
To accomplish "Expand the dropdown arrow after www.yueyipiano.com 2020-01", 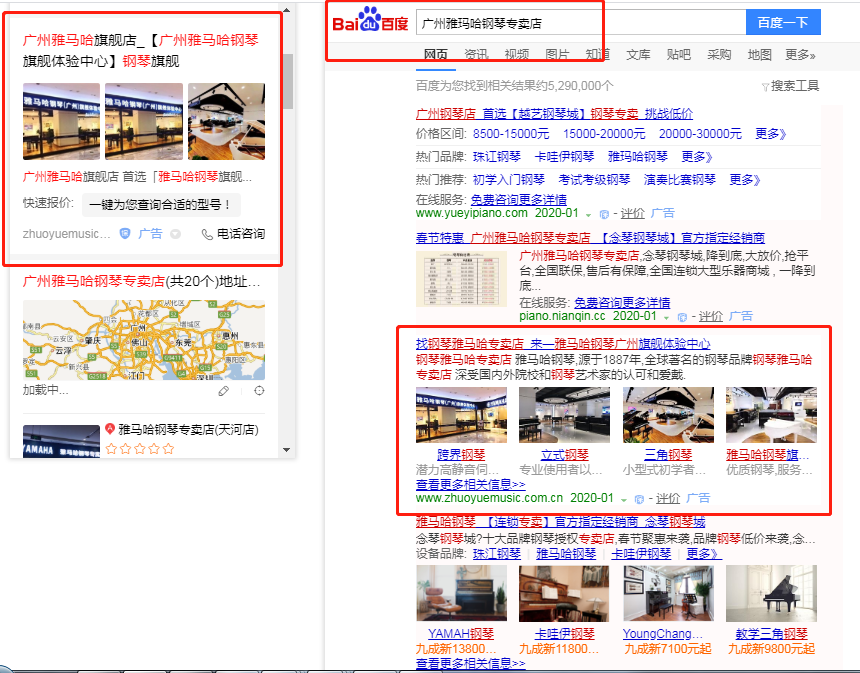I will (590, 214).
